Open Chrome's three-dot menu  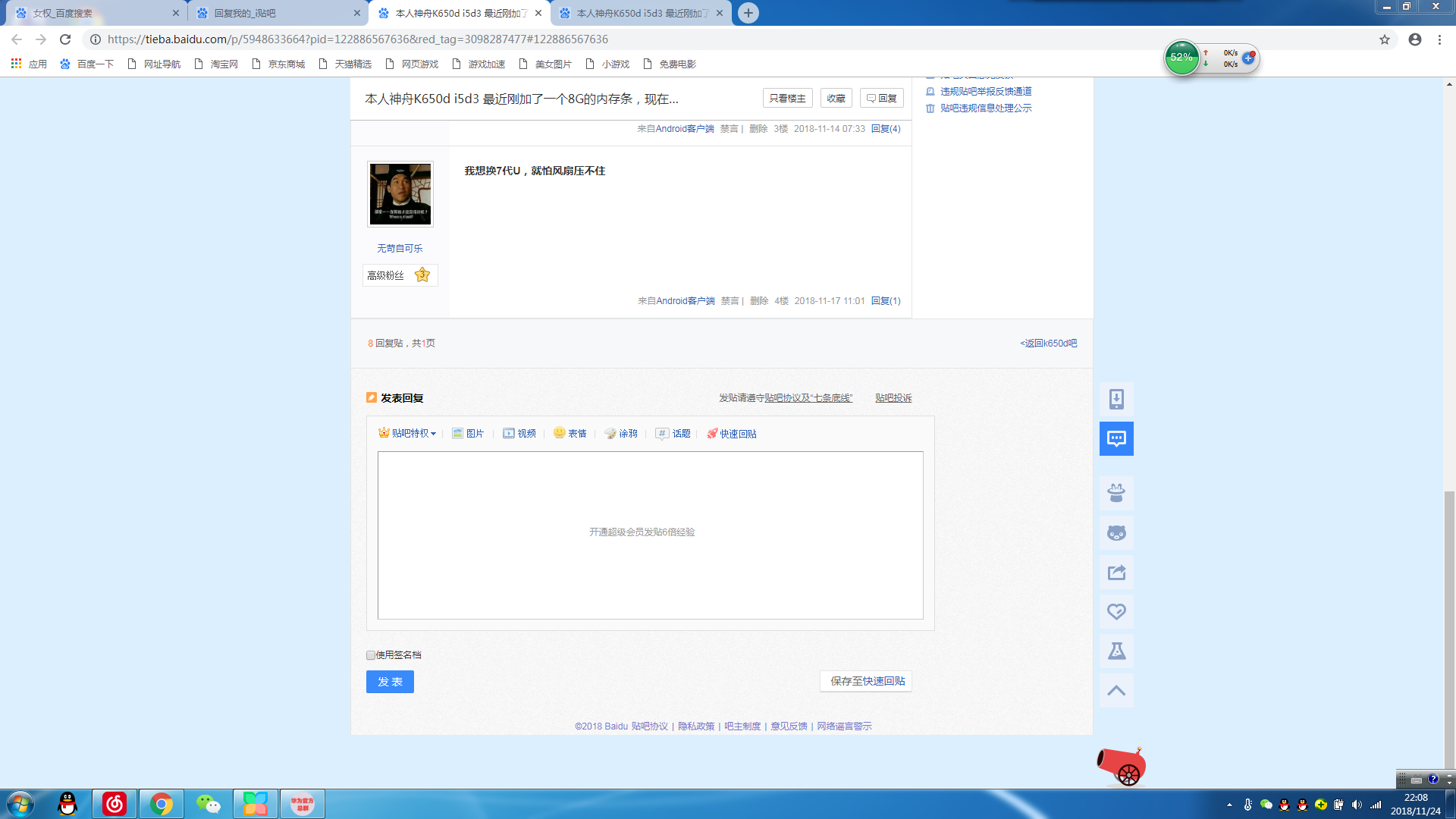(1439, 39)
